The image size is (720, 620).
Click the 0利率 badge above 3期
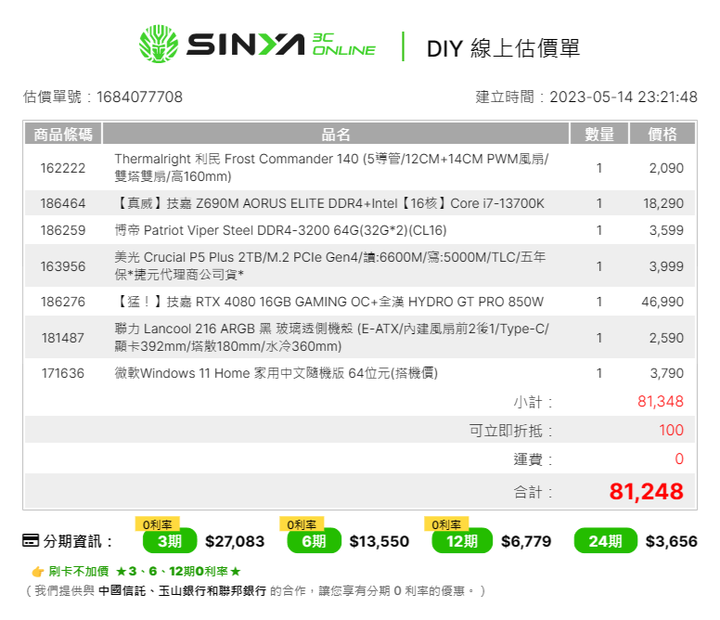pyautogui.click(x=157, y=524)
